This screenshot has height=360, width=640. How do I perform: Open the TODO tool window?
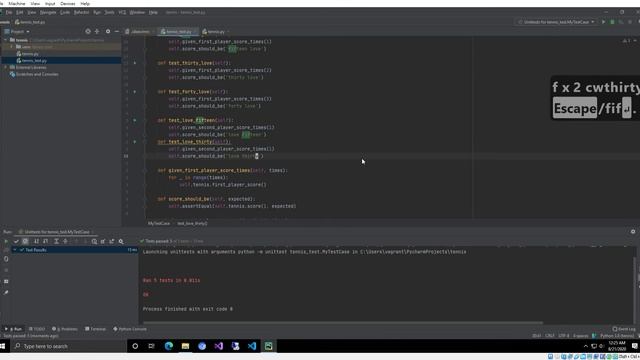pyautogui.click(x=37, y=329)
